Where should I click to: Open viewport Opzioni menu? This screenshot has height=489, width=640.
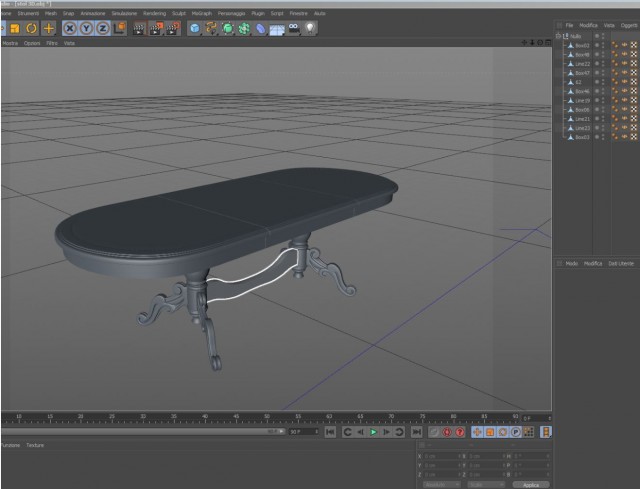click(x=32, y=43)
